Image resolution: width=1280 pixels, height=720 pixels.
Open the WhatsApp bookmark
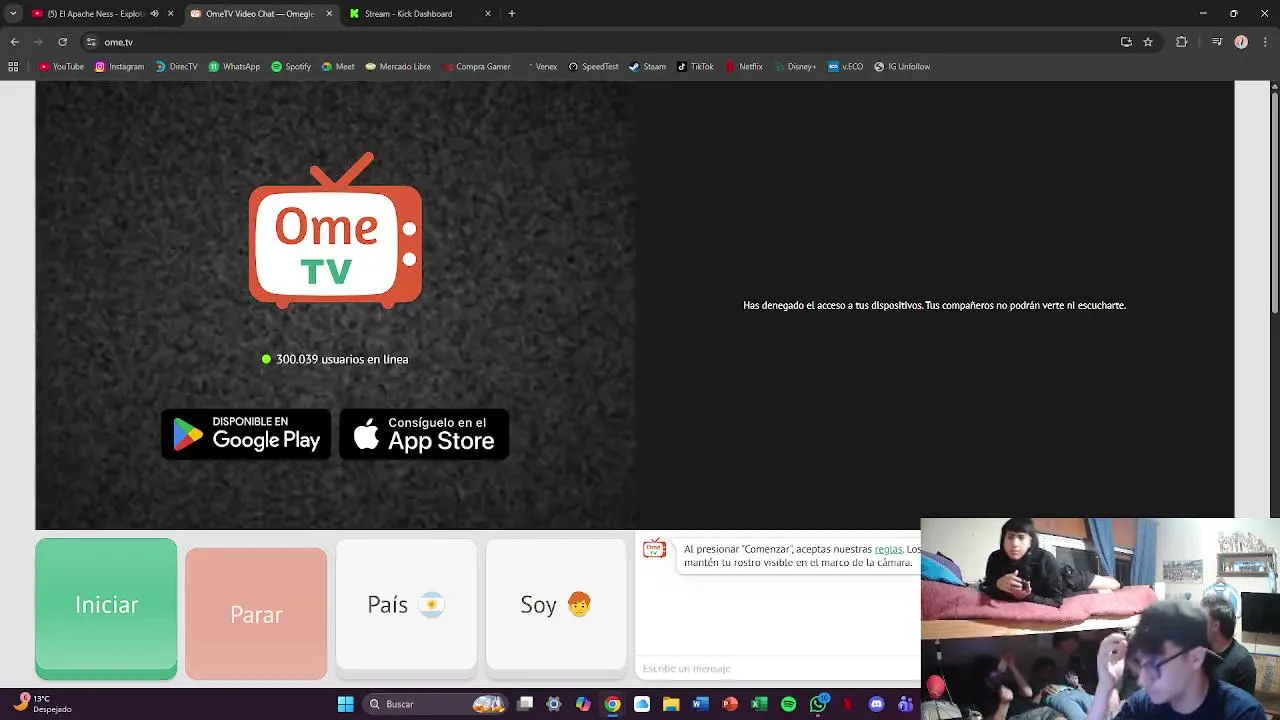coord(234,67)
